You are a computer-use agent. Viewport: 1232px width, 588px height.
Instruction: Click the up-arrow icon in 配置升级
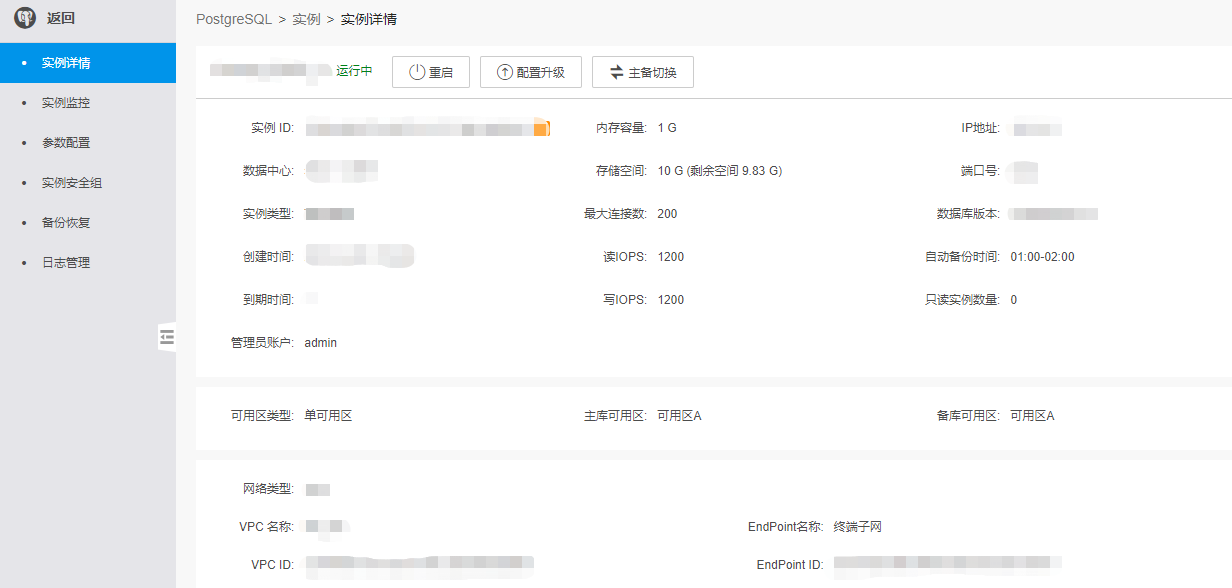505,72
